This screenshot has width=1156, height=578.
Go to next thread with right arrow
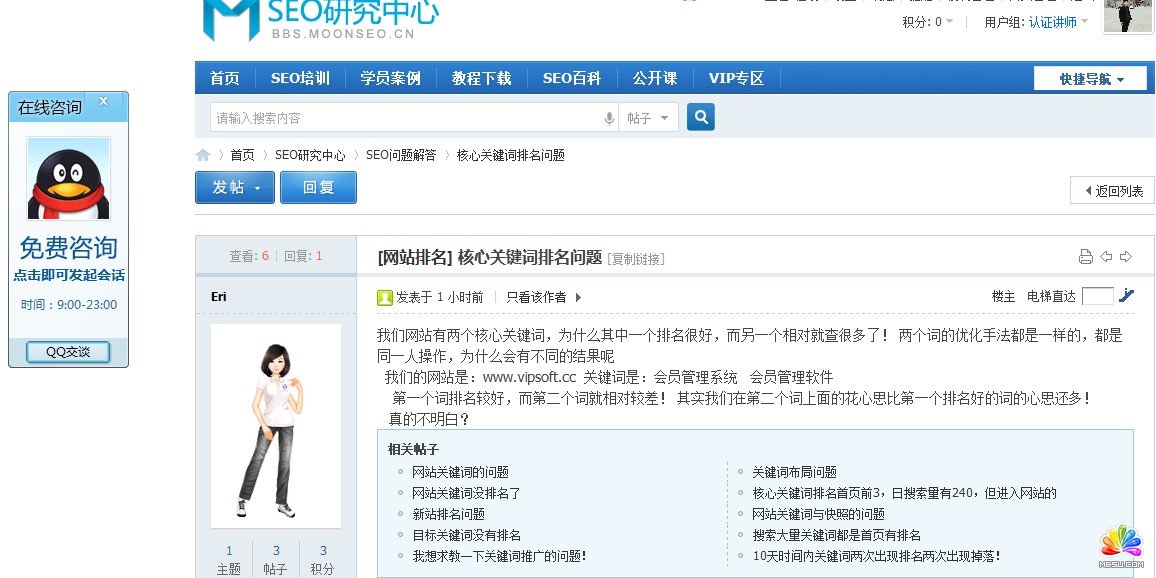click(x=1126, y=257)
